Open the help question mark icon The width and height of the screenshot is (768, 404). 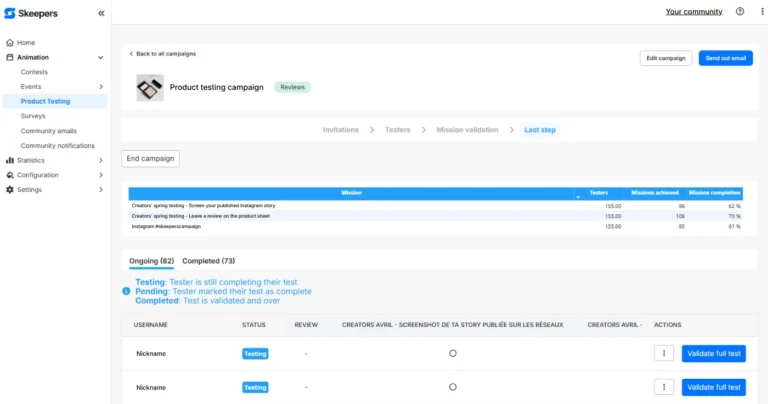click(x=740, y=11)
